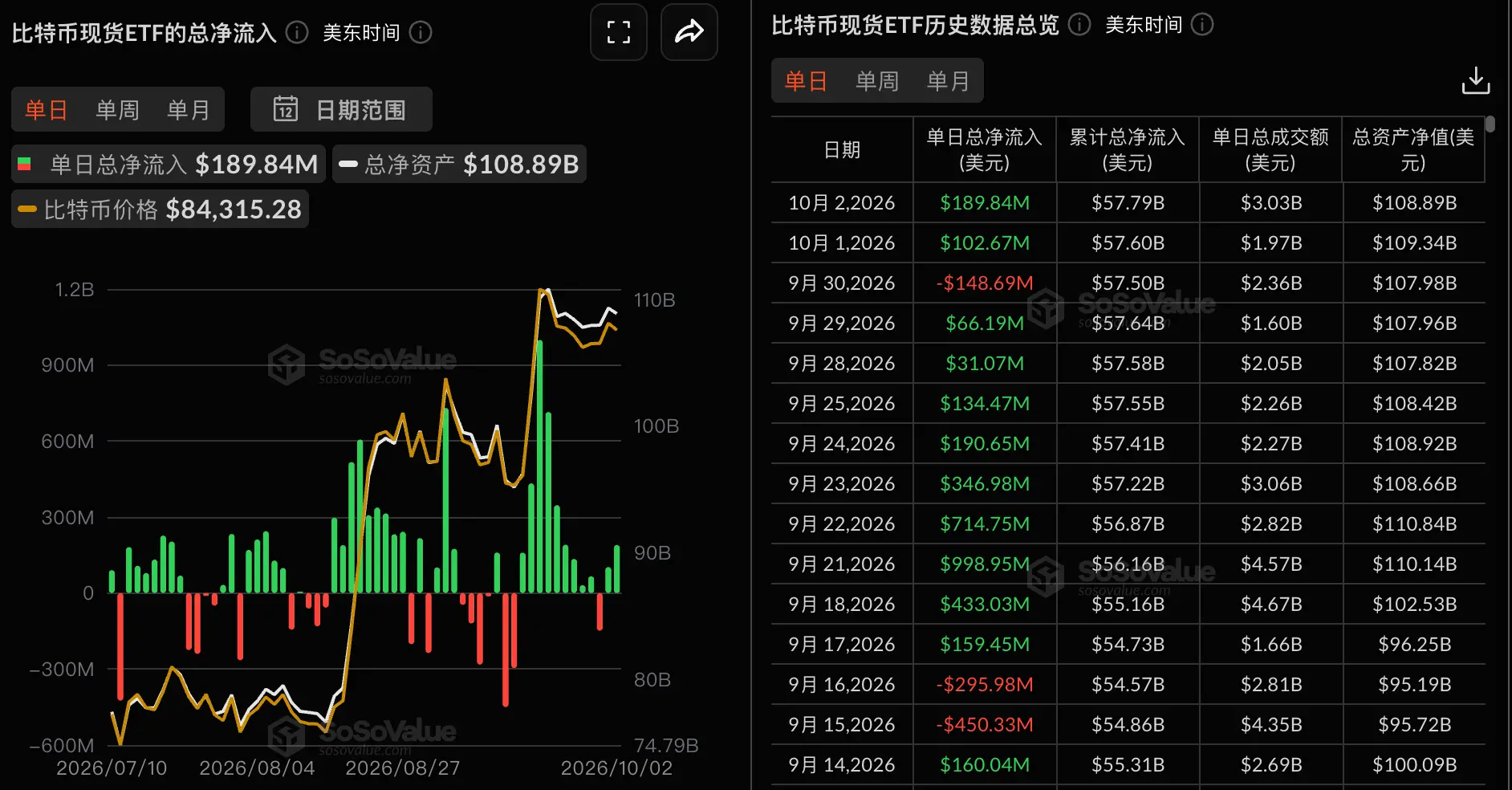This screenshot has height=790, width=1512.
Task: Select the 9月 14,2026 row date
Action: [x=842, y=764]
